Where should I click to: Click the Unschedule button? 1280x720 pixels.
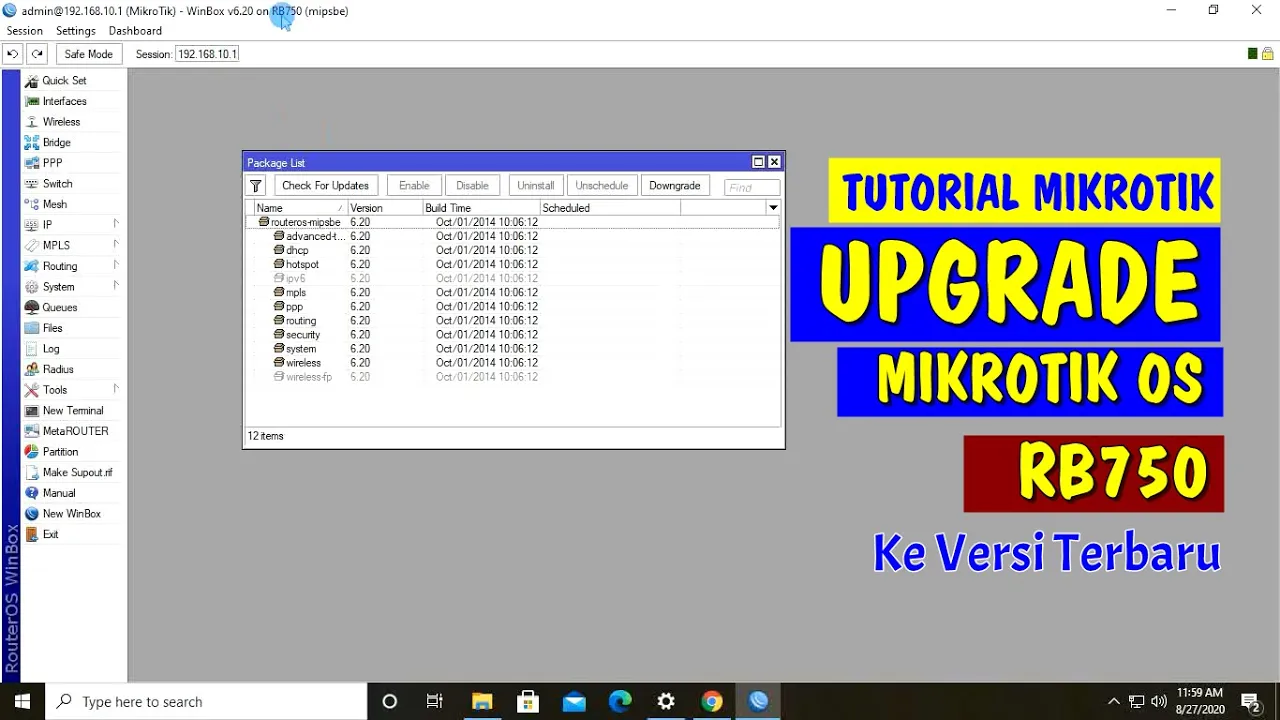point(602,186)
